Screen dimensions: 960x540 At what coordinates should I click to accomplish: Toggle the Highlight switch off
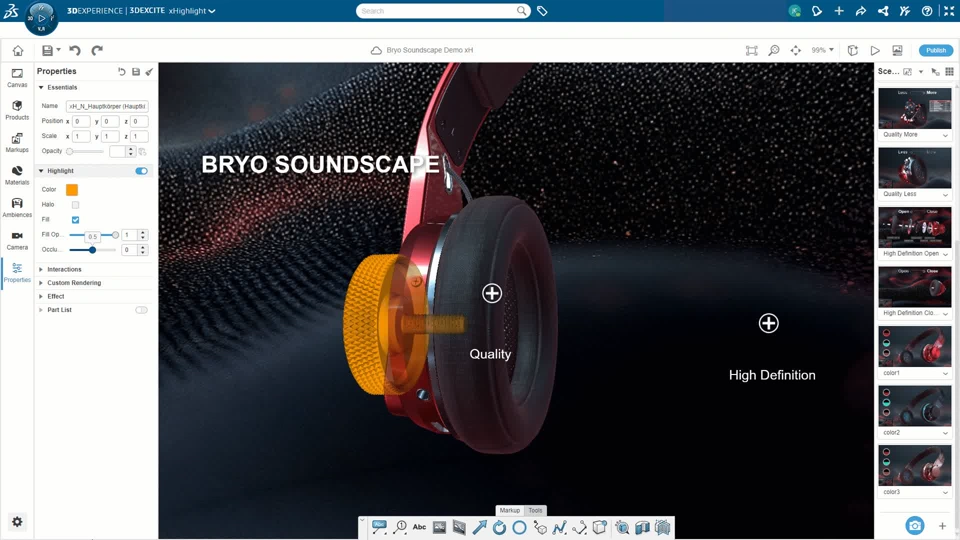[141, 171]
